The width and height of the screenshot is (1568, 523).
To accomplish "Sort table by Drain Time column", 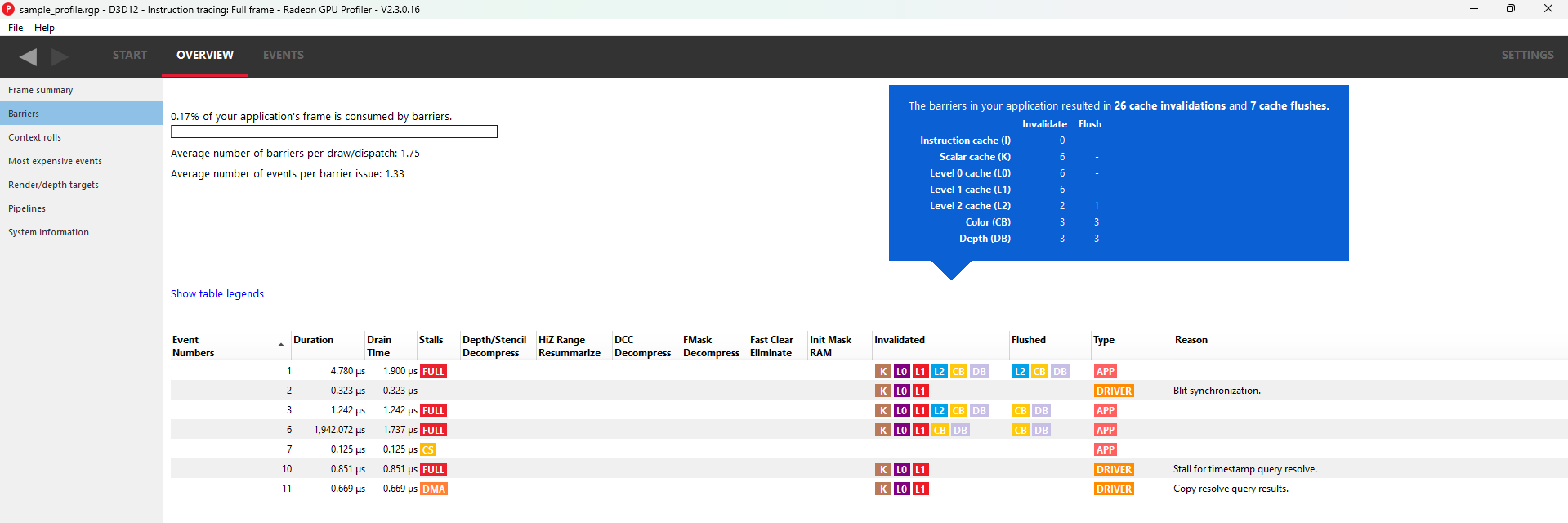I will 378,346.
